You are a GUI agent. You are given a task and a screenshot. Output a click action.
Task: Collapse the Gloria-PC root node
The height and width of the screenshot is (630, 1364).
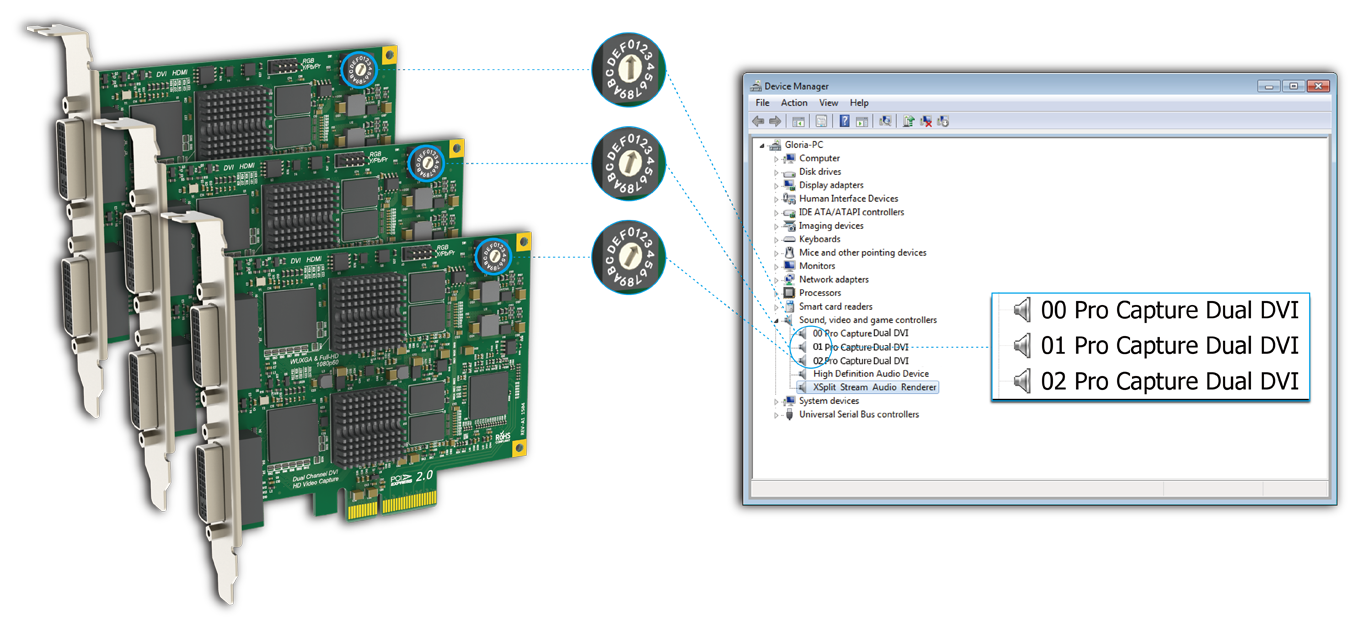click(763, 146)
